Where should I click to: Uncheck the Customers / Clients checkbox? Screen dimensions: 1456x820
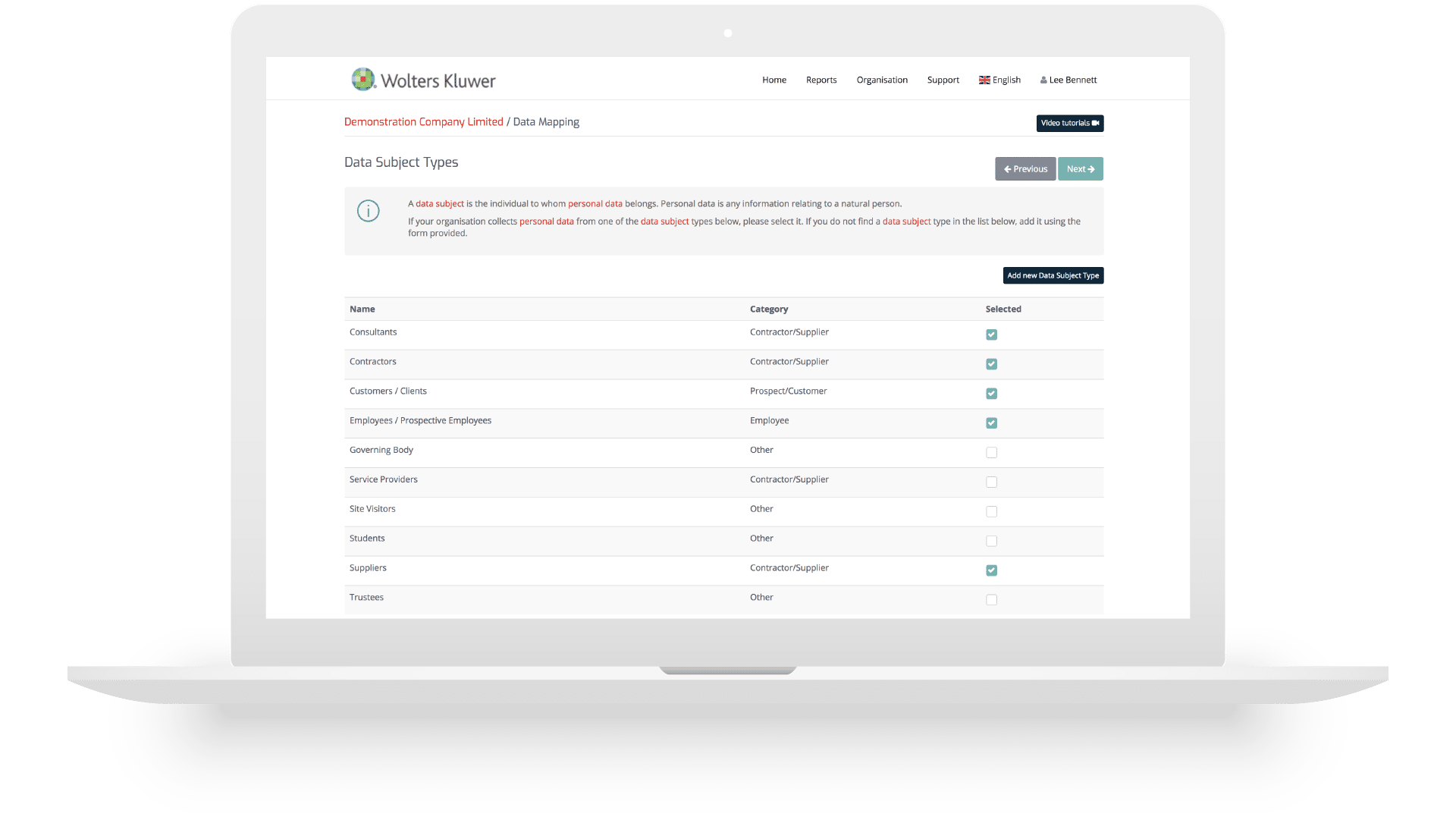click(x=991, y=394)
